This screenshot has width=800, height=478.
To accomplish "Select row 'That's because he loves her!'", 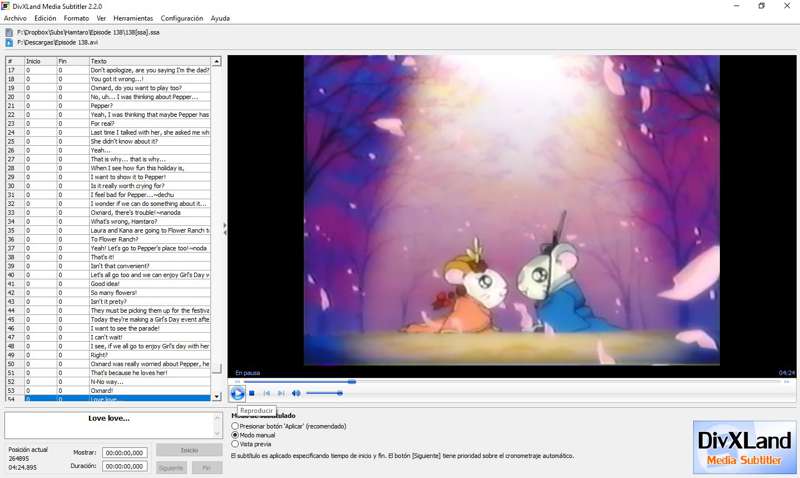I will pos(108,373).
